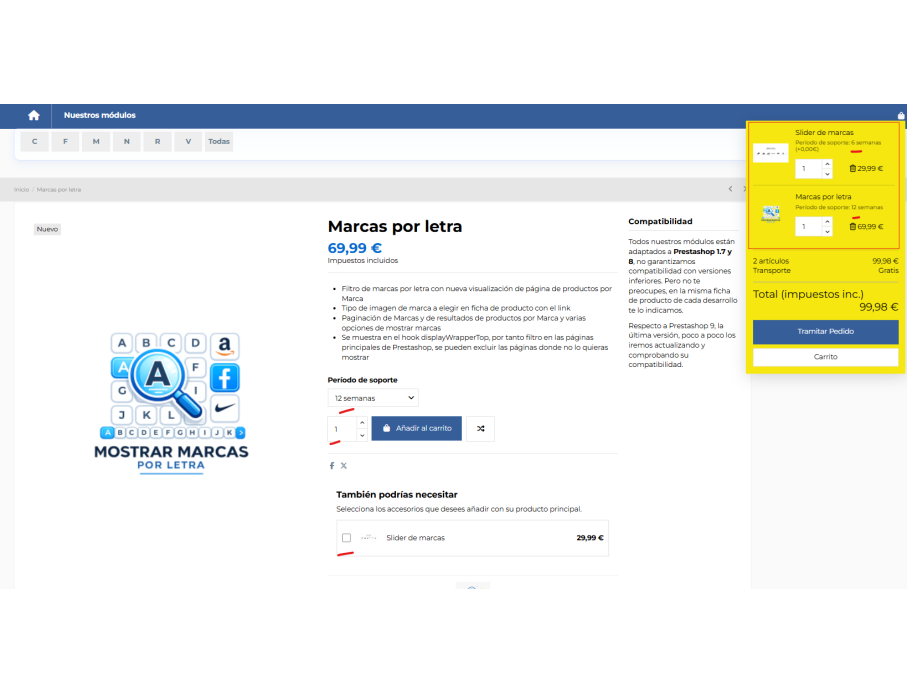The height and width of the screenshot is (693, 907).
Task: Filter brands by letter V
Action: click(188, 141)
